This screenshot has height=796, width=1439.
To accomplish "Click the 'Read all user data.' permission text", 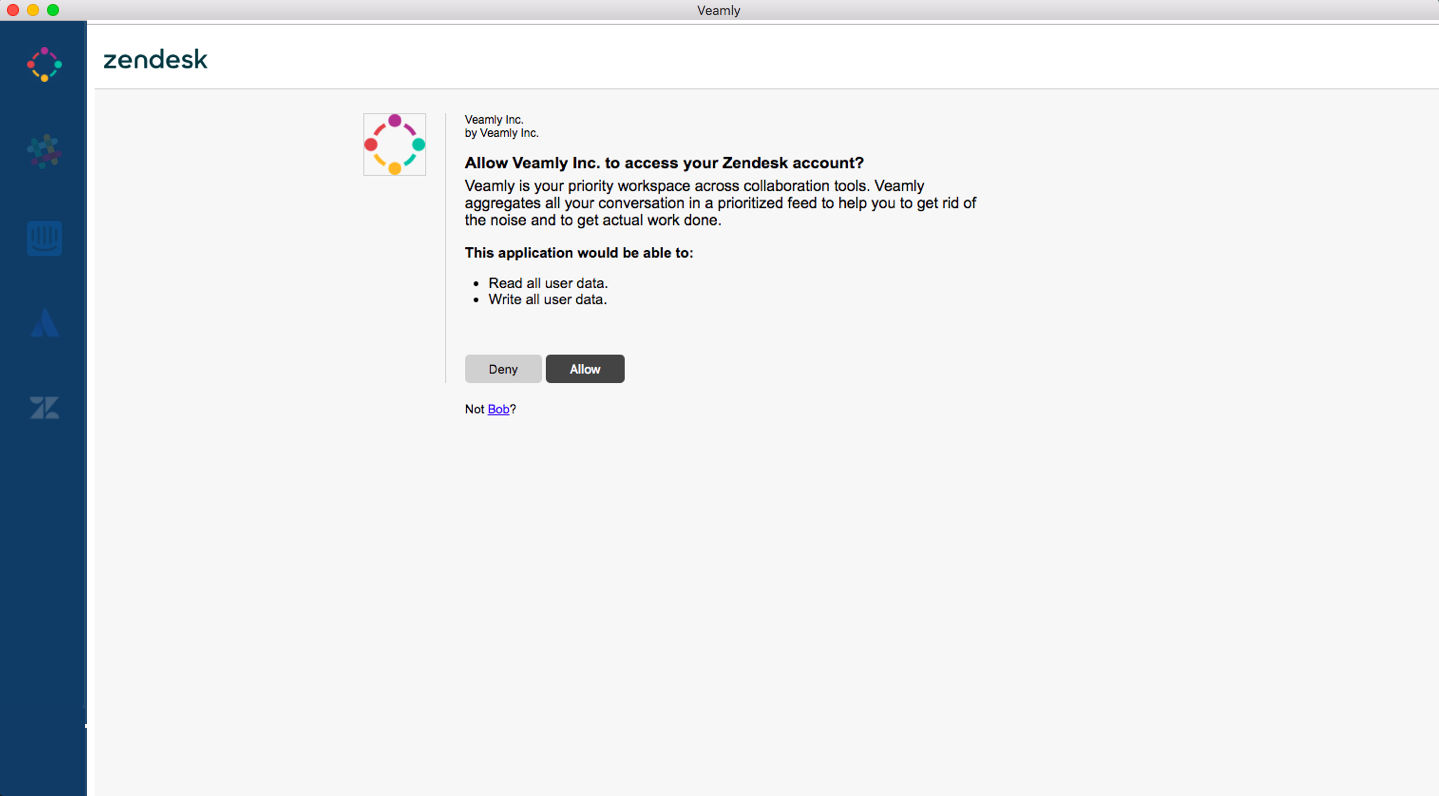I will pos(548,283).
